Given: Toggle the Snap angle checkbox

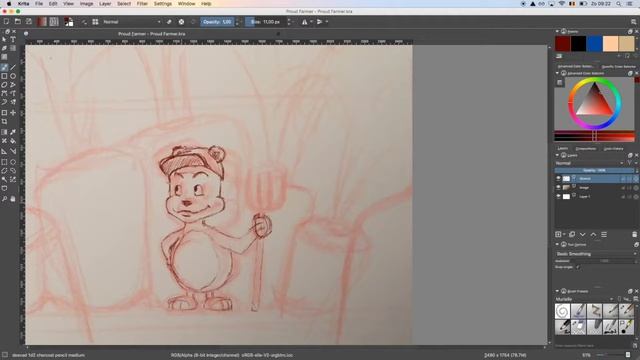Looking at the screenshot, I should (x=578, y=267).
